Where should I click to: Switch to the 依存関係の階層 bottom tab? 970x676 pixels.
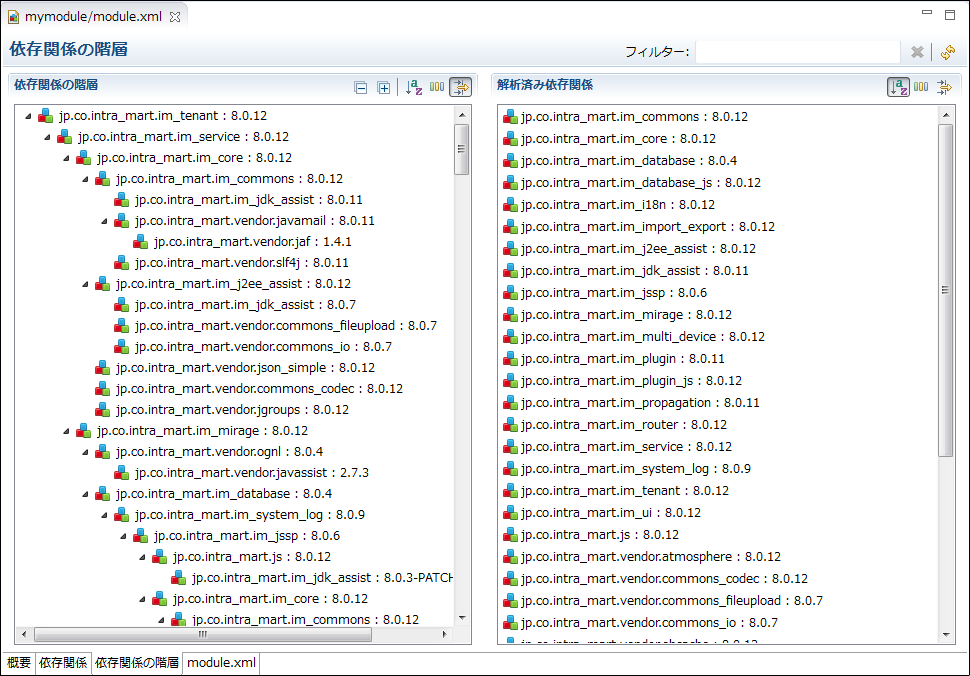(x=137, y=662)
